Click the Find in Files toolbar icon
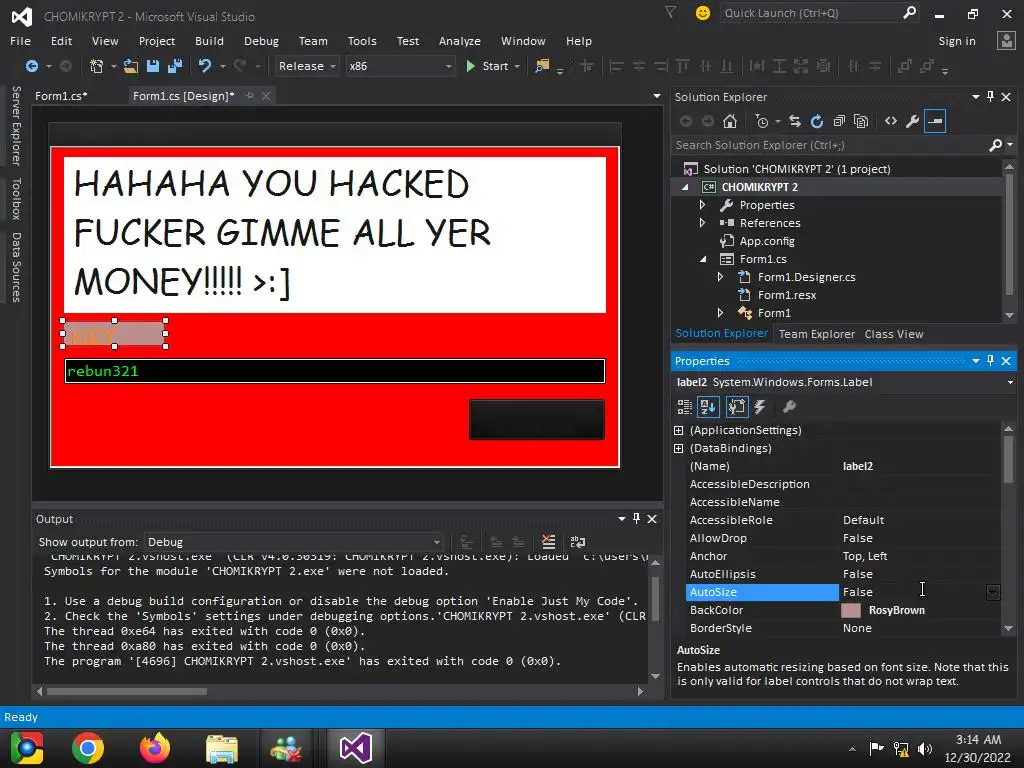The image size is (1024, 768). tap(542, 66)
